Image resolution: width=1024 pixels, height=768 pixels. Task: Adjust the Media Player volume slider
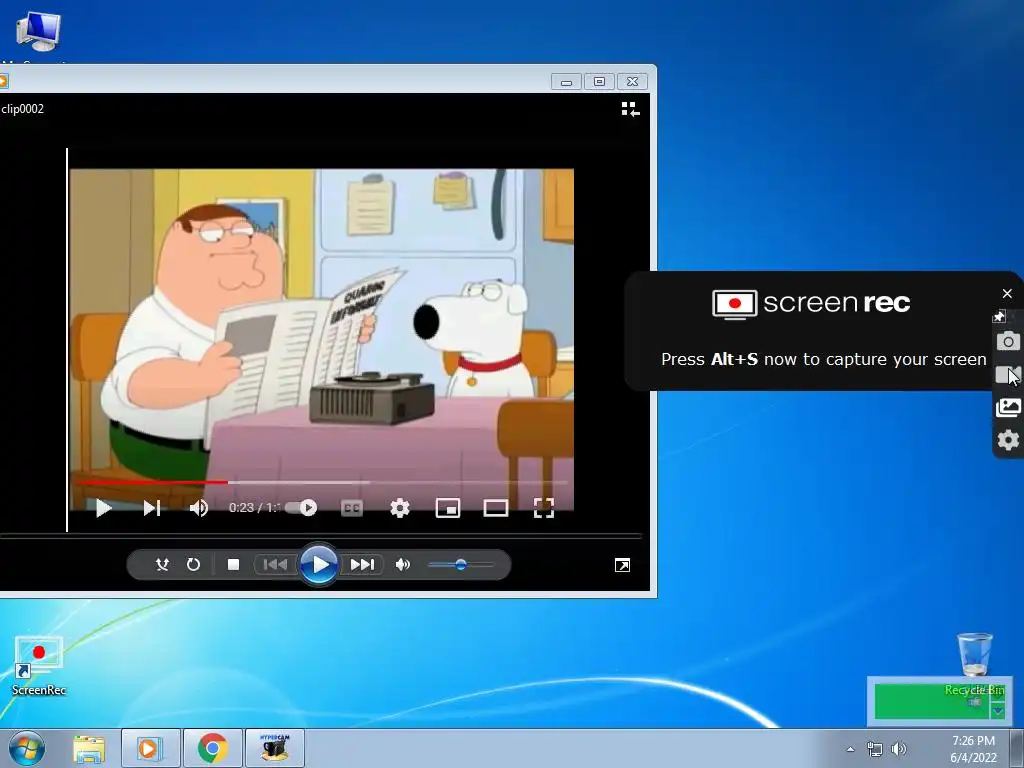coord(460,564)
